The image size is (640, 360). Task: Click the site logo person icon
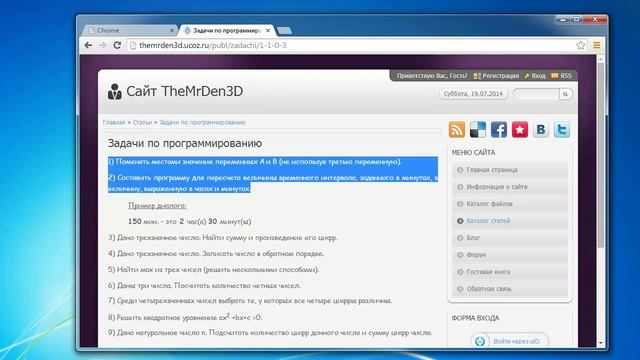point(114,91)
